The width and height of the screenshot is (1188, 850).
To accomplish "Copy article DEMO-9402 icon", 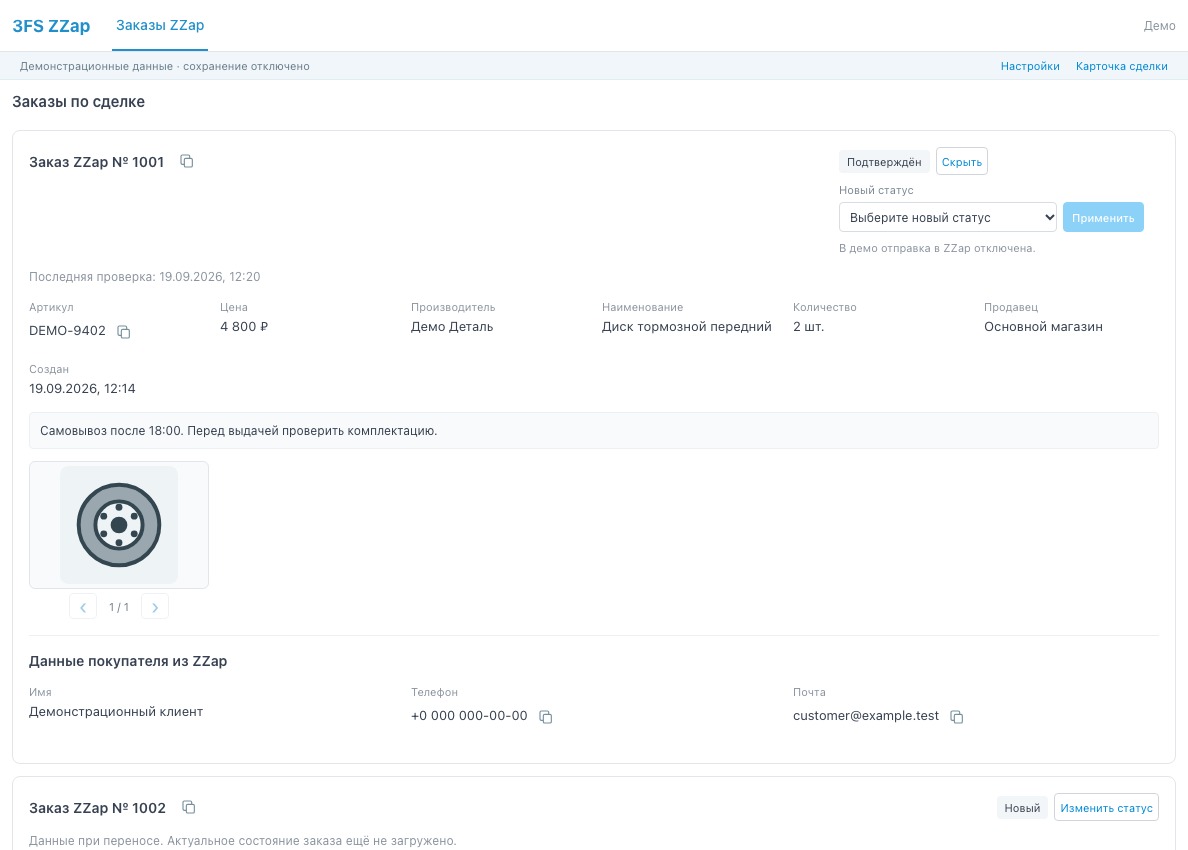I will 123,332.
